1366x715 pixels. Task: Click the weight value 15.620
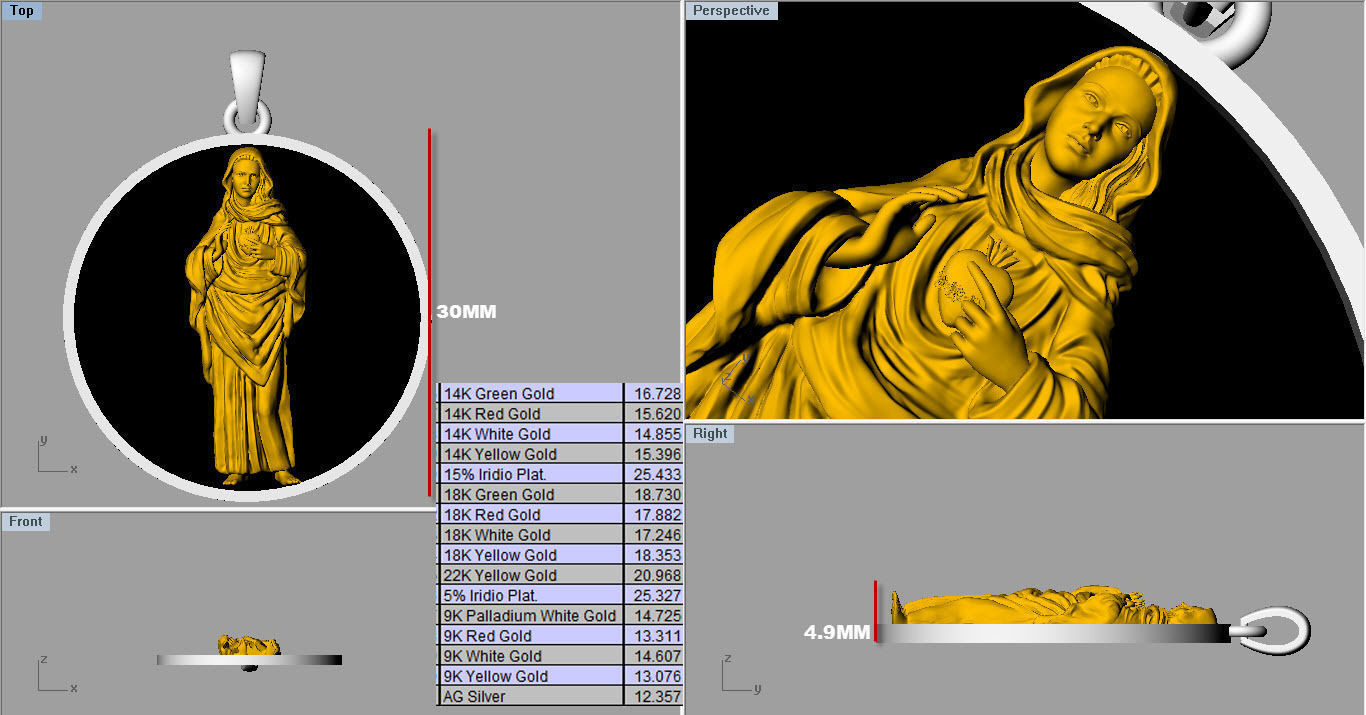click(657, 414)
